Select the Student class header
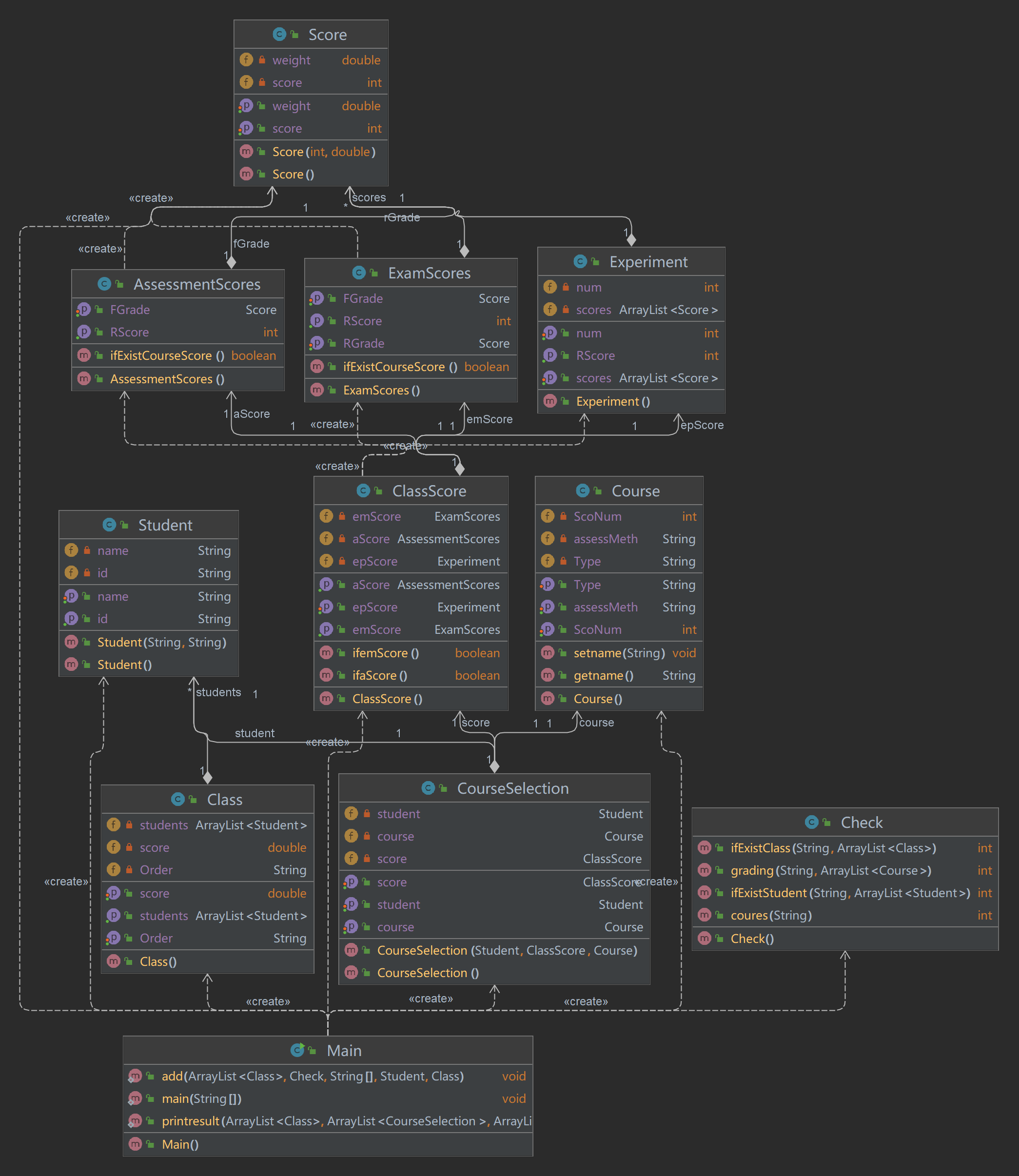 [x=165, y=525]
